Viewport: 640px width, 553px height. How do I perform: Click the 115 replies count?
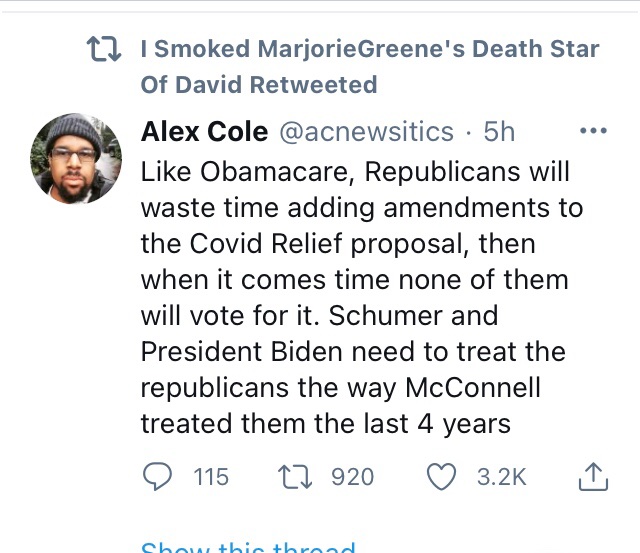tap(211, 477)
